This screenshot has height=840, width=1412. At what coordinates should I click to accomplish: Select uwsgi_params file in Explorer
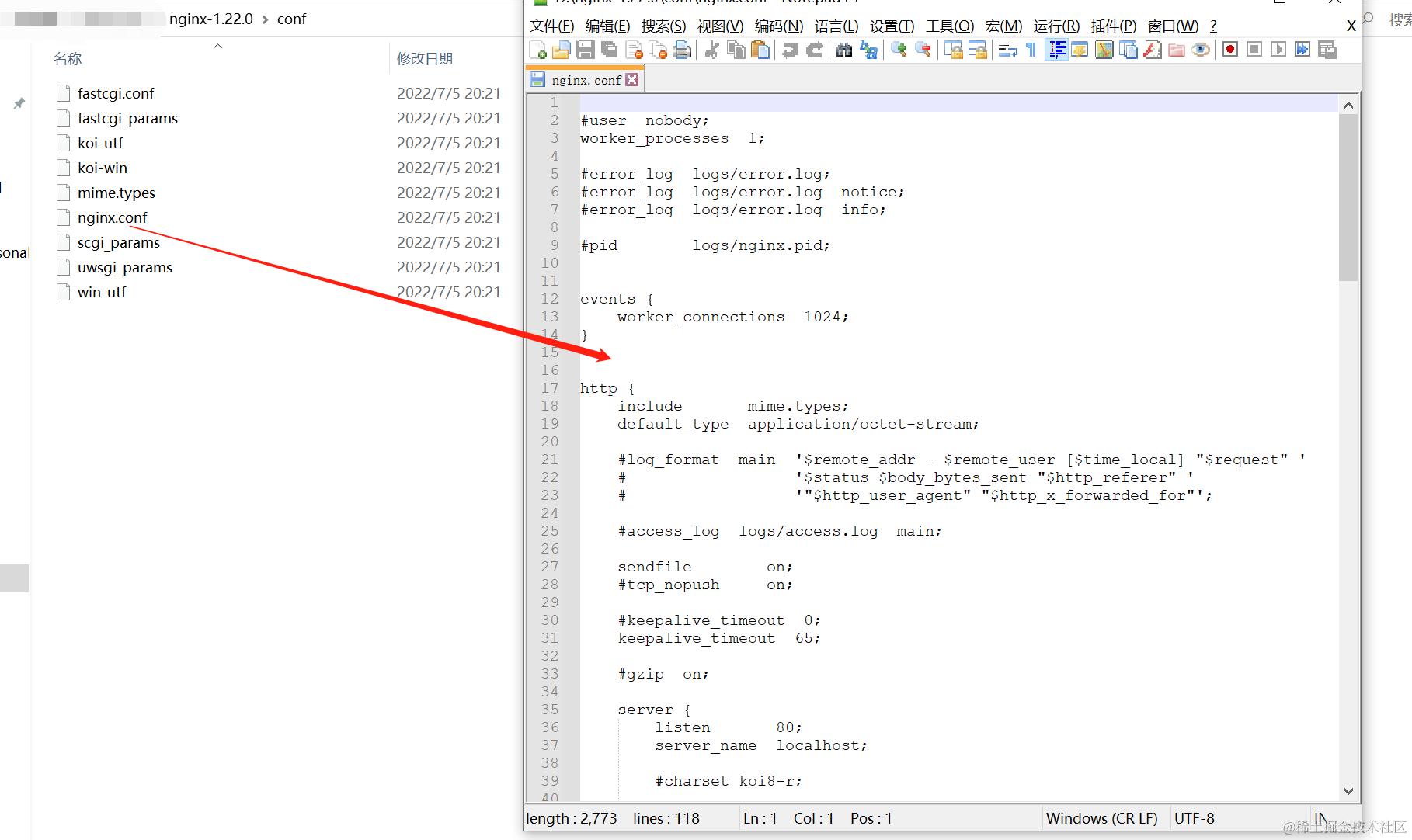125,267
